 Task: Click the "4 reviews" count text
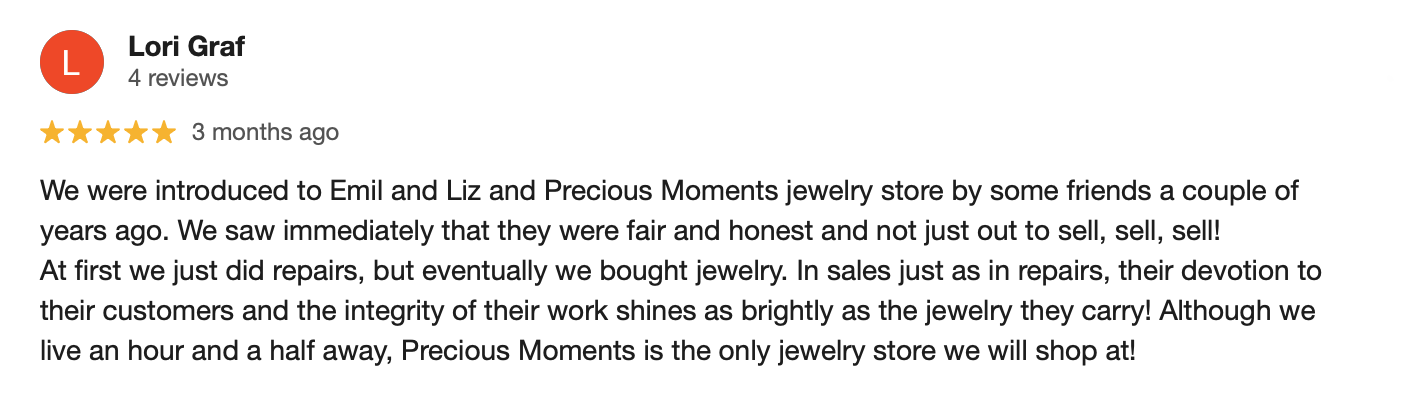click(x=179, y=77)
